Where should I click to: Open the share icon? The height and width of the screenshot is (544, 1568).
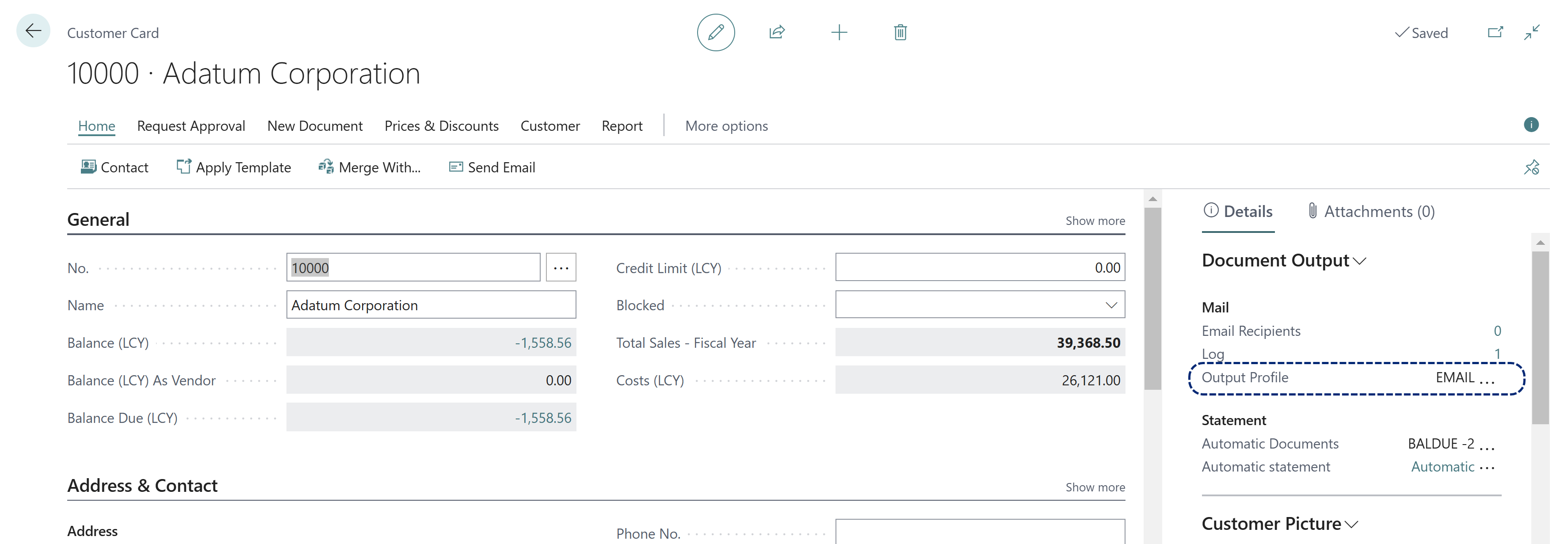point(777,32)
